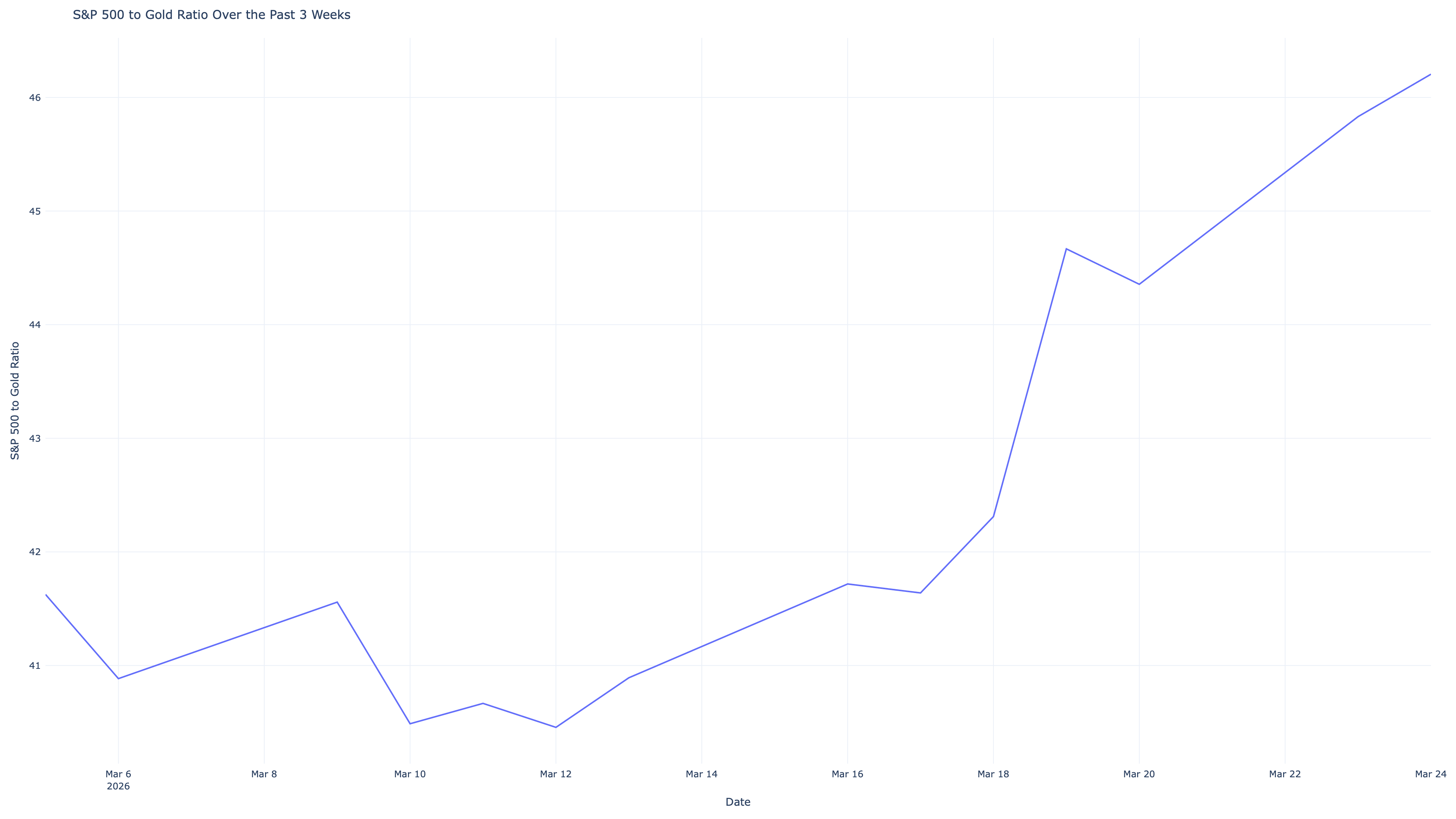
Task: Click the 'Mar 12' x-axis tick label
Action: pos(555,774)
